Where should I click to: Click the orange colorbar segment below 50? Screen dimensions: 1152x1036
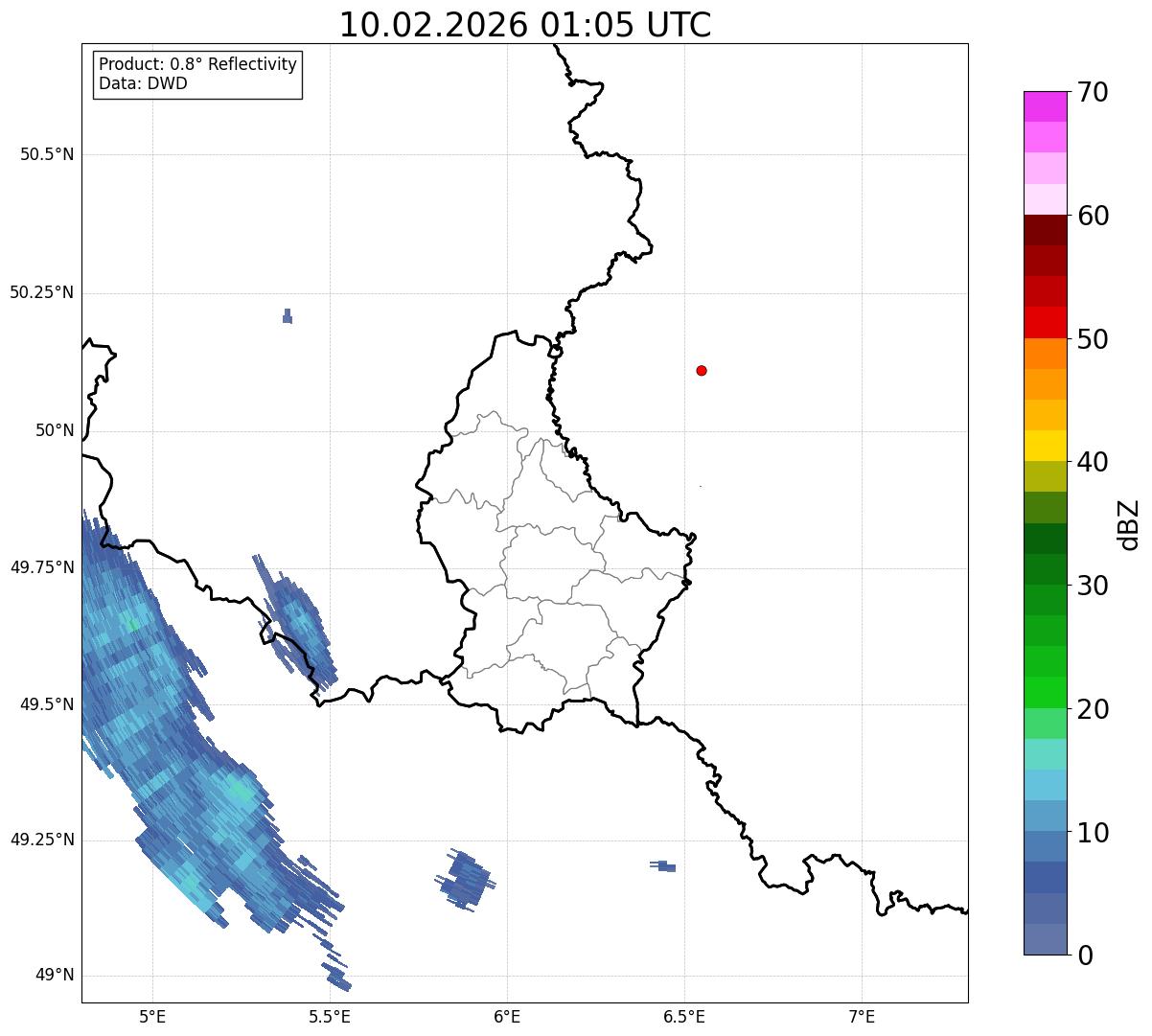(x=1045, y=354)
